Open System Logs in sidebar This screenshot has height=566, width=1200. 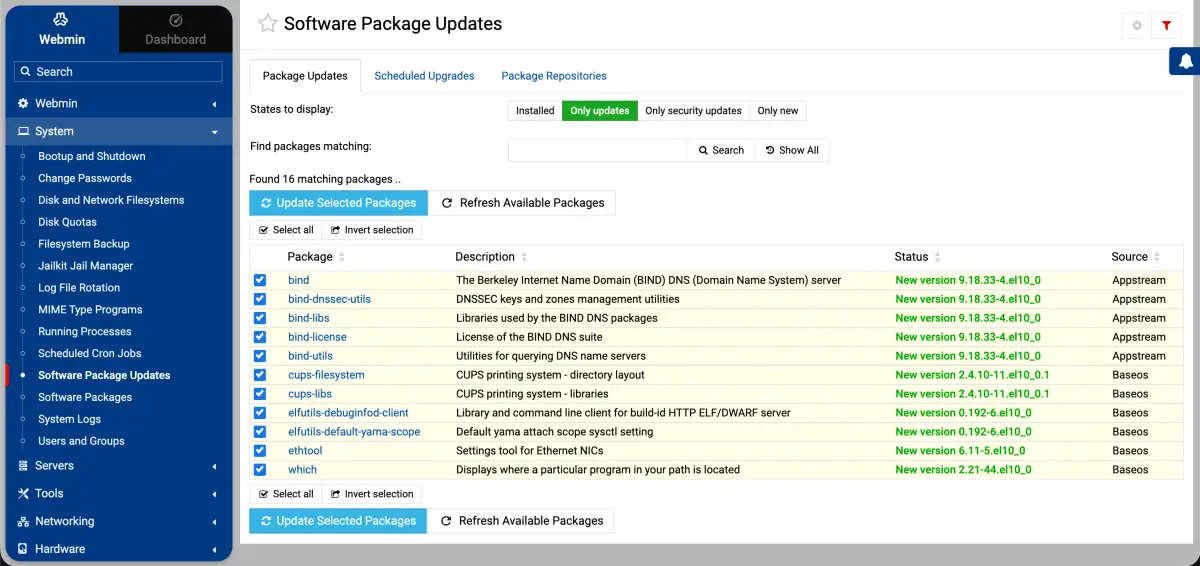coord(69,420)
